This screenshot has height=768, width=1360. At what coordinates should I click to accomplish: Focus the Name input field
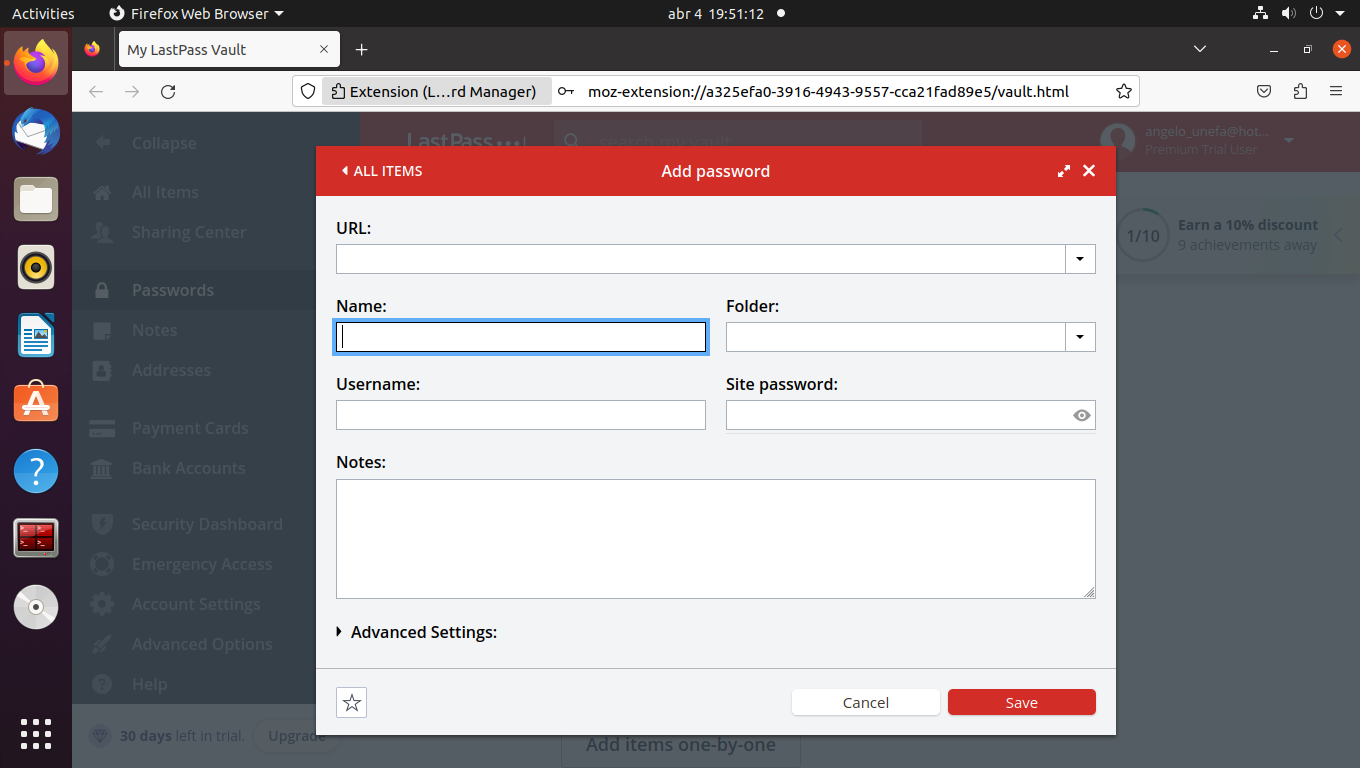point(521,337)
